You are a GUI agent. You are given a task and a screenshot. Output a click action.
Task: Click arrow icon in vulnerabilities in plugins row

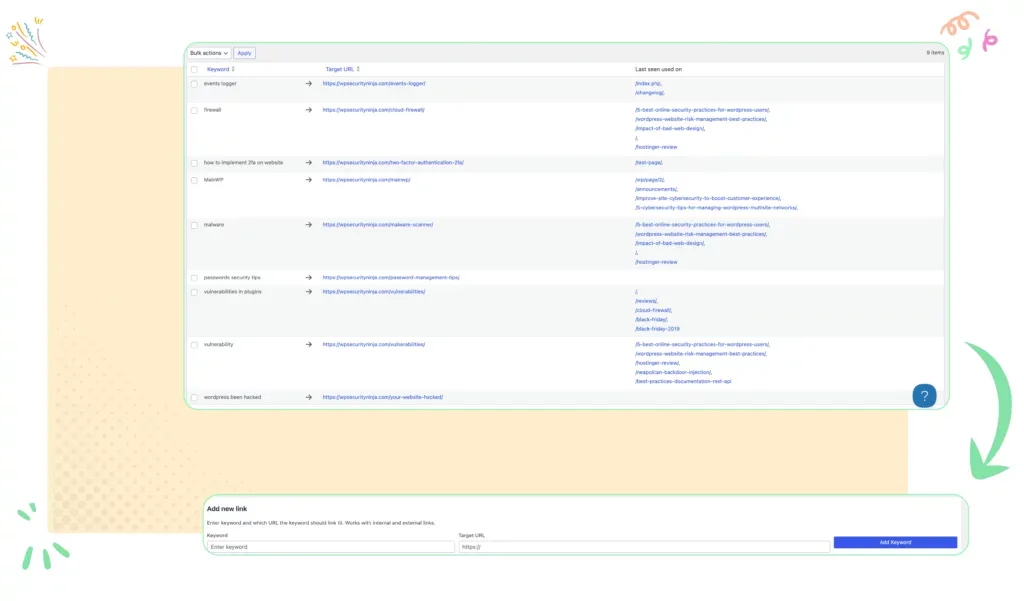click(308, 292)
